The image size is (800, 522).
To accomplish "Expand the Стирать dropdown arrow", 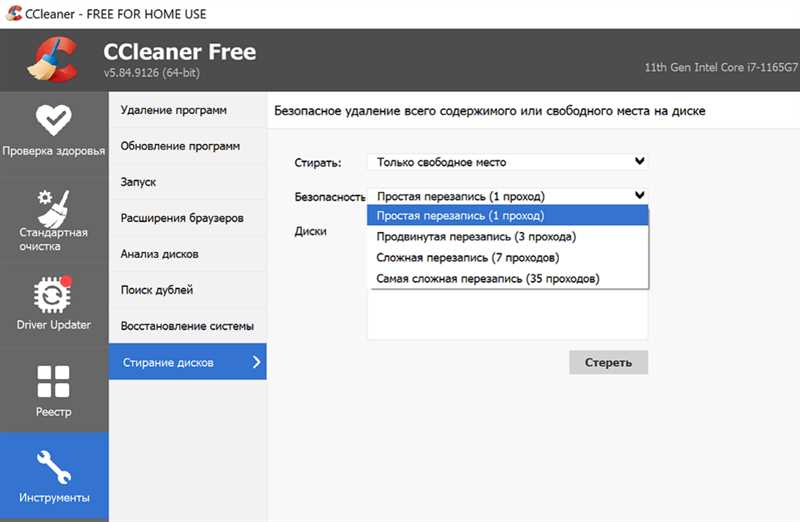I will pos(639,162).
